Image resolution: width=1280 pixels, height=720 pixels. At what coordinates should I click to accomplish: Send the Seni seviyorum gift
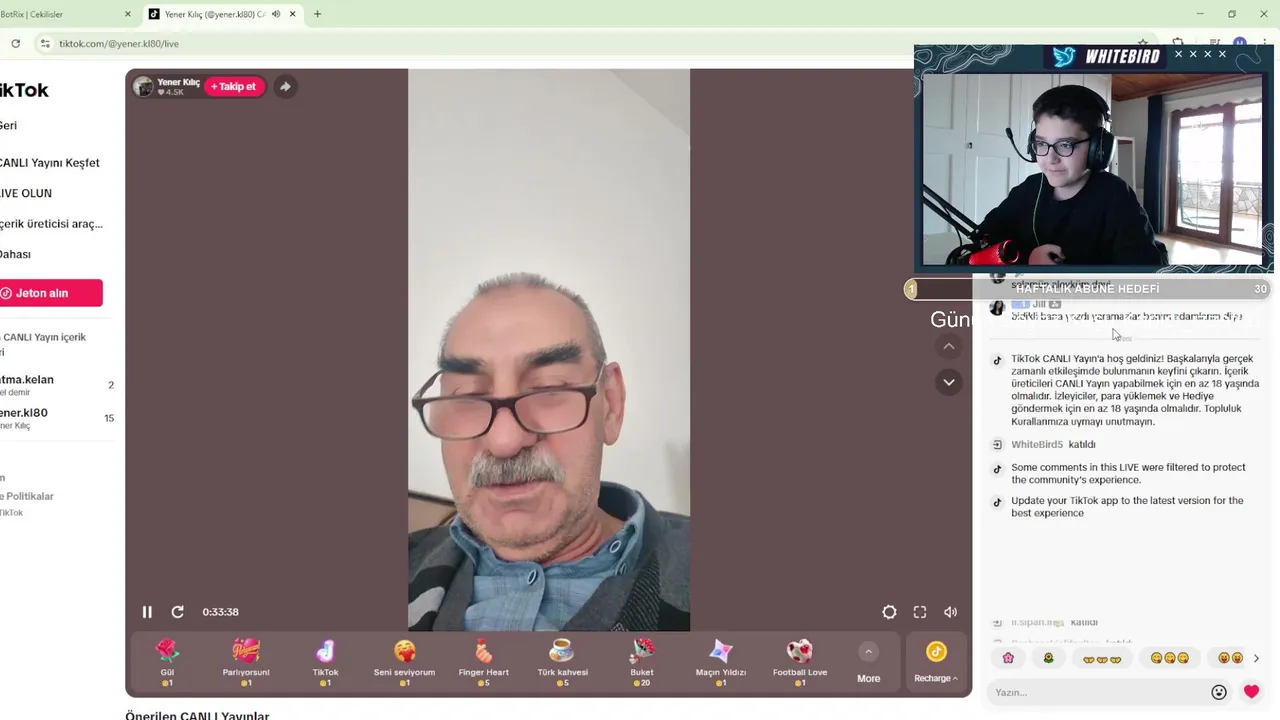point(404,662)
